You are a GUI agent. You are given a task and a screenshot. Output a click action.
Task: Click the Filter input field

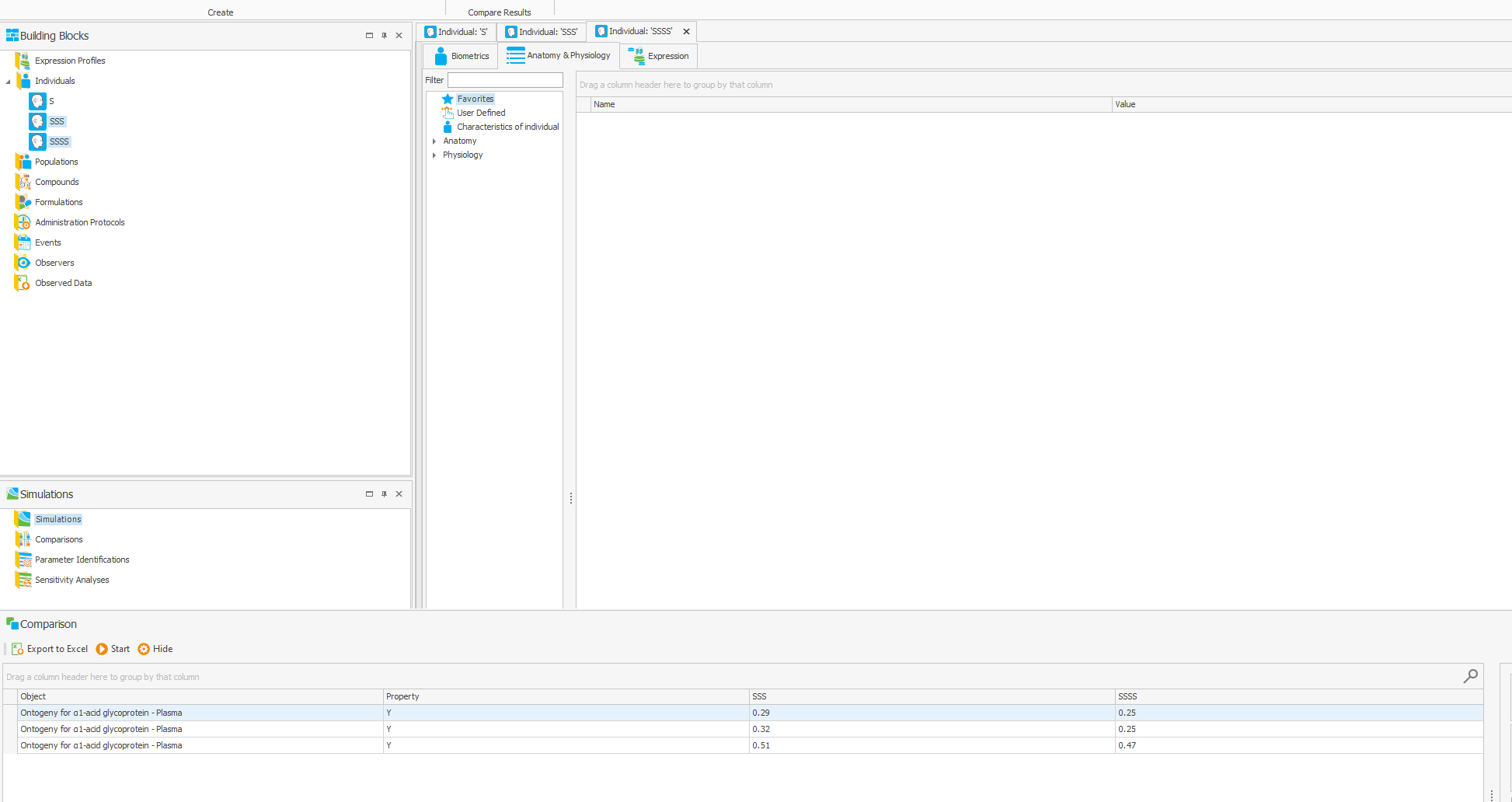click(x=504, y=80)
